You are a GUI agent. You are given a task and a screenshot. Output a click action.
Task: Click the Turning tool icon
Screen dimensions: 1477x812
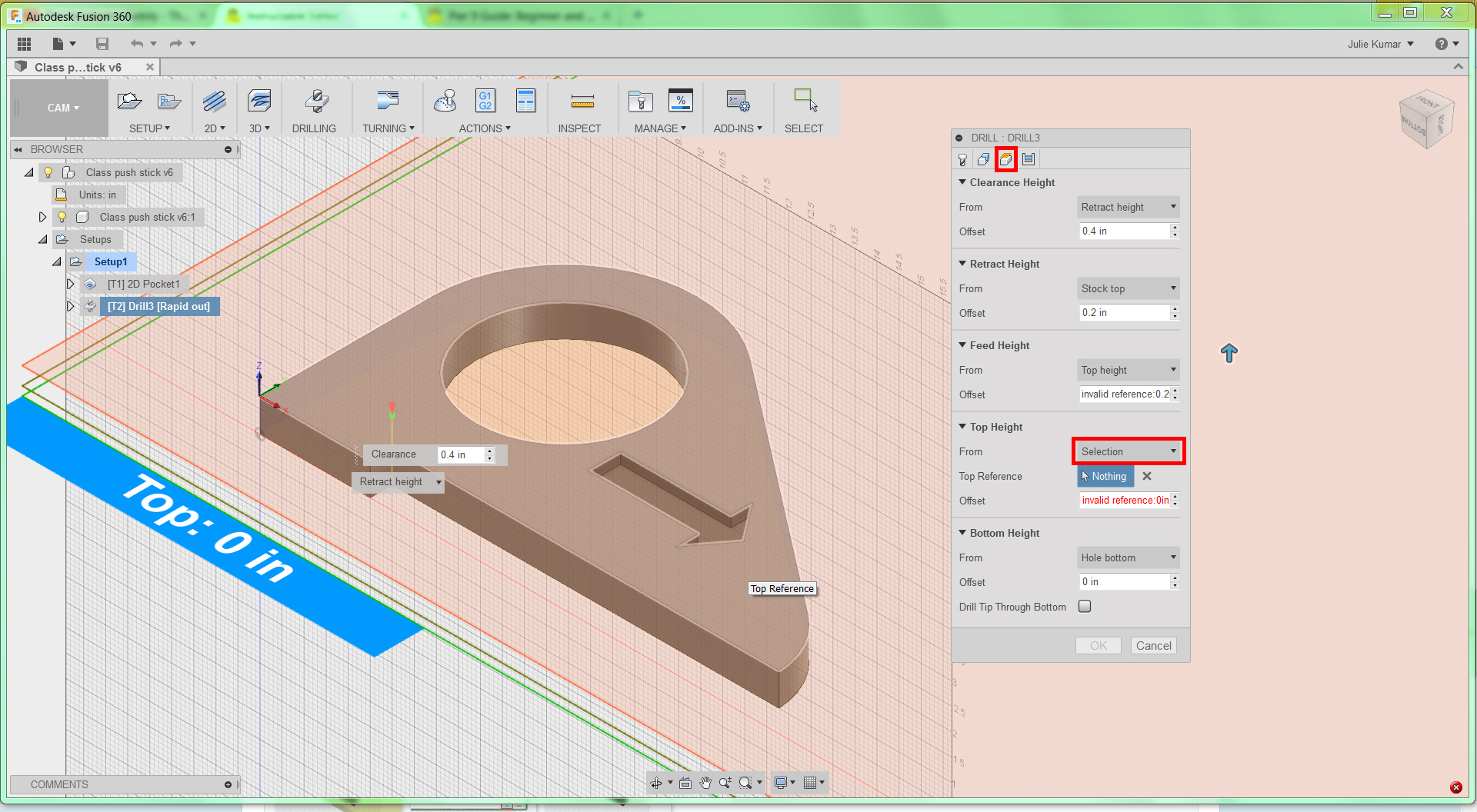tap(388, 101)
